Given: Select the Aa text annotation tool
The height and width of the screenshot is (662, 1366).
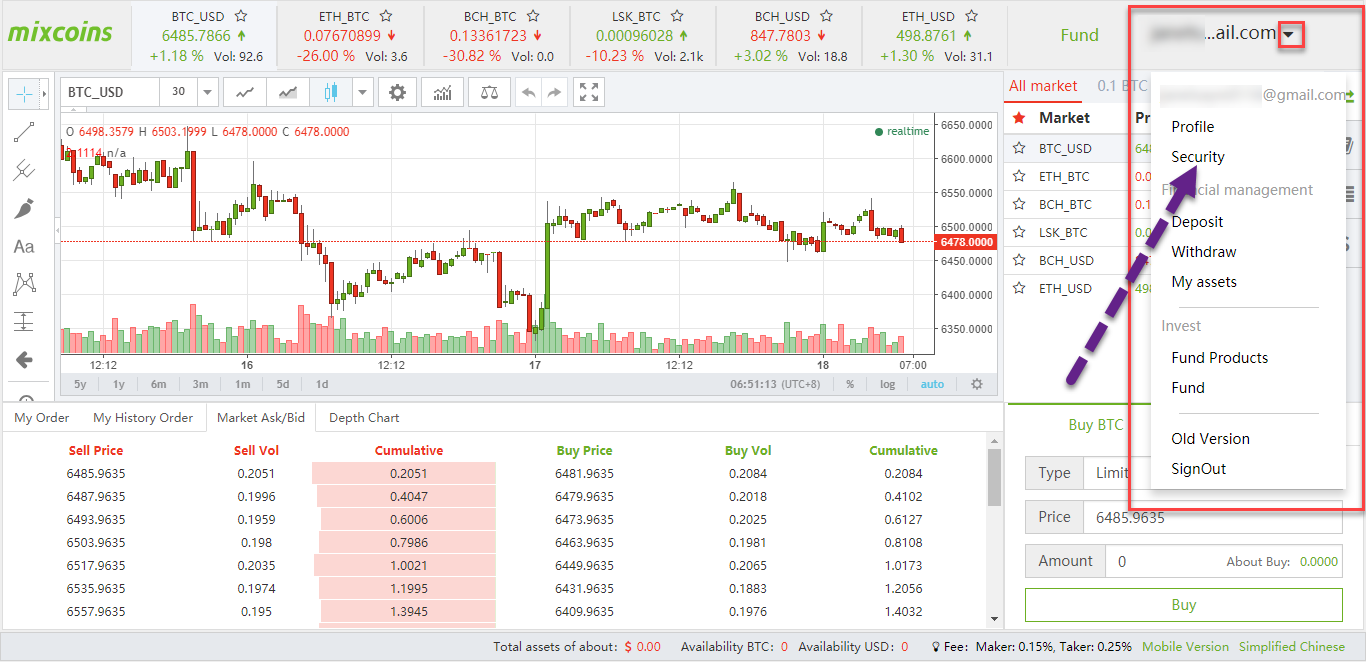Looking at the screenshot, I should (x=24, y=246).
